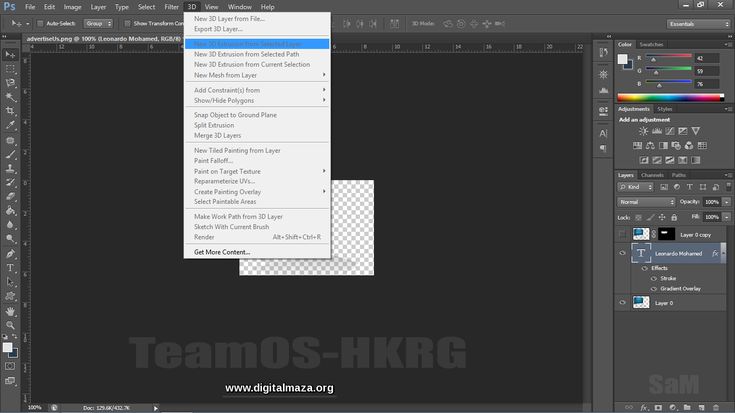Viewport: 735px width, 413px height.
Task: Select the Eyedropper tool
Action: click(x=10, y=125)
